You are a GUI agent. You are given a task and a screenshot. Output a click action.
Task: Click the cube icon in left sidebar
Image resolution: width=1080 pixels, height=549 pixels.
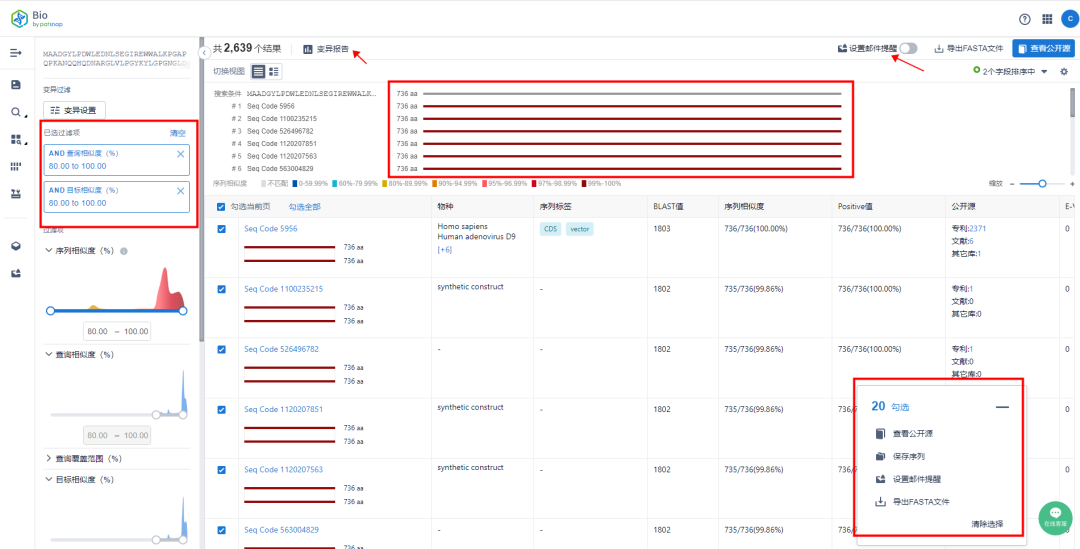16,246
